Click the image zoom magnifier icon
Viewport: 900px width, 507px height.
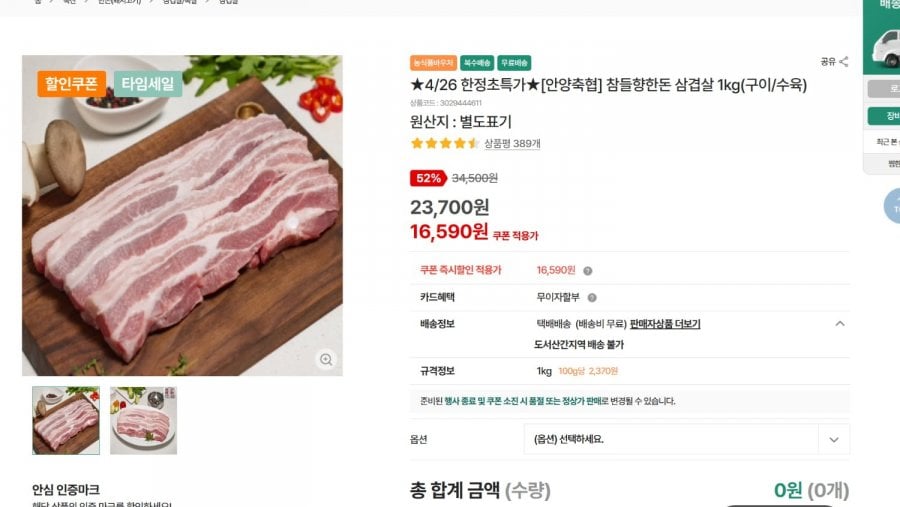(325, 359)
